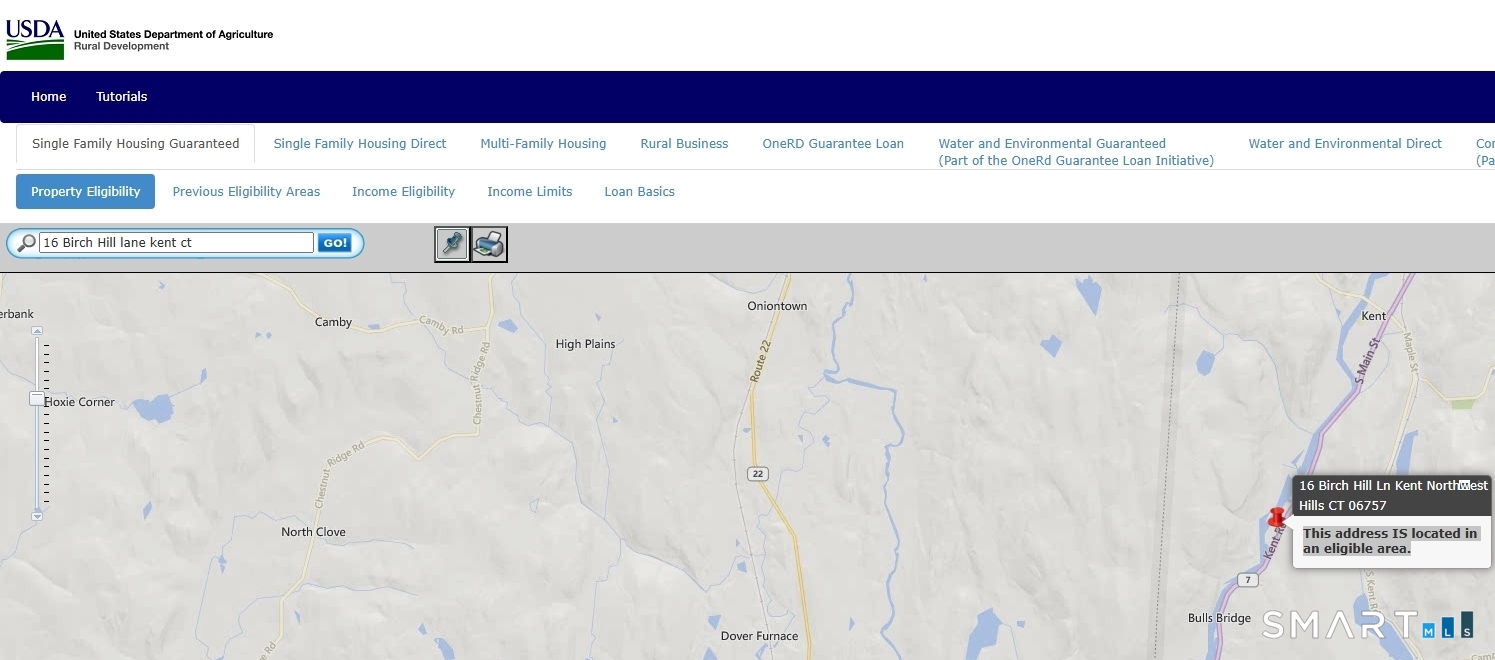Select the Multi-Family Housing tab
Viewport: 1495px width, 660px height.
click(543, 144)
